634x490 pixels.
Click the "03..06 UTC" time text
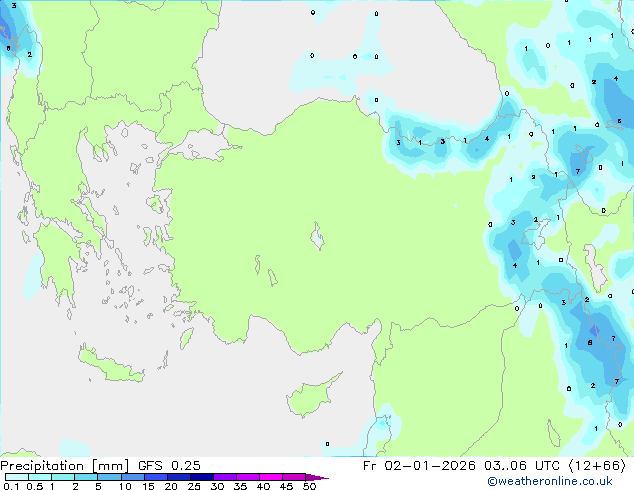point(522,466)
